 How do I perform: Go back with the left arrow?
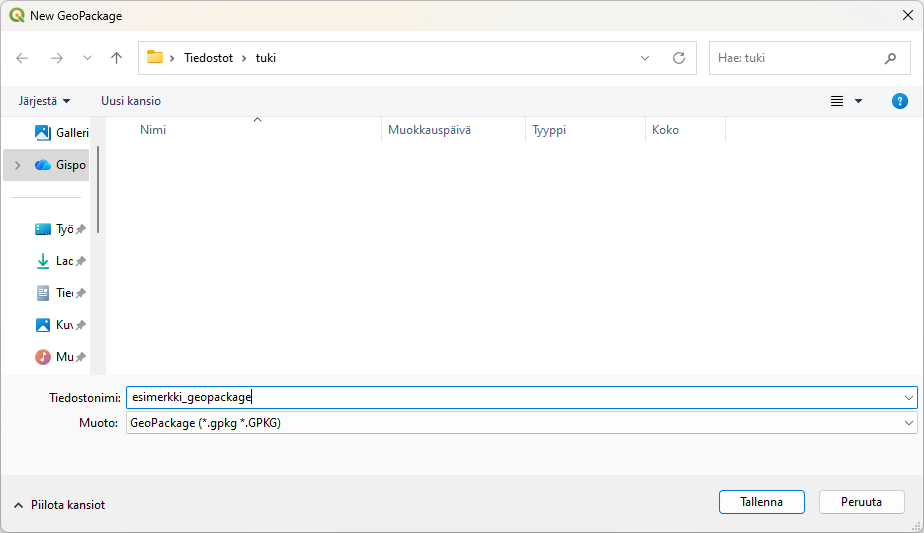(x=22, y=58)
